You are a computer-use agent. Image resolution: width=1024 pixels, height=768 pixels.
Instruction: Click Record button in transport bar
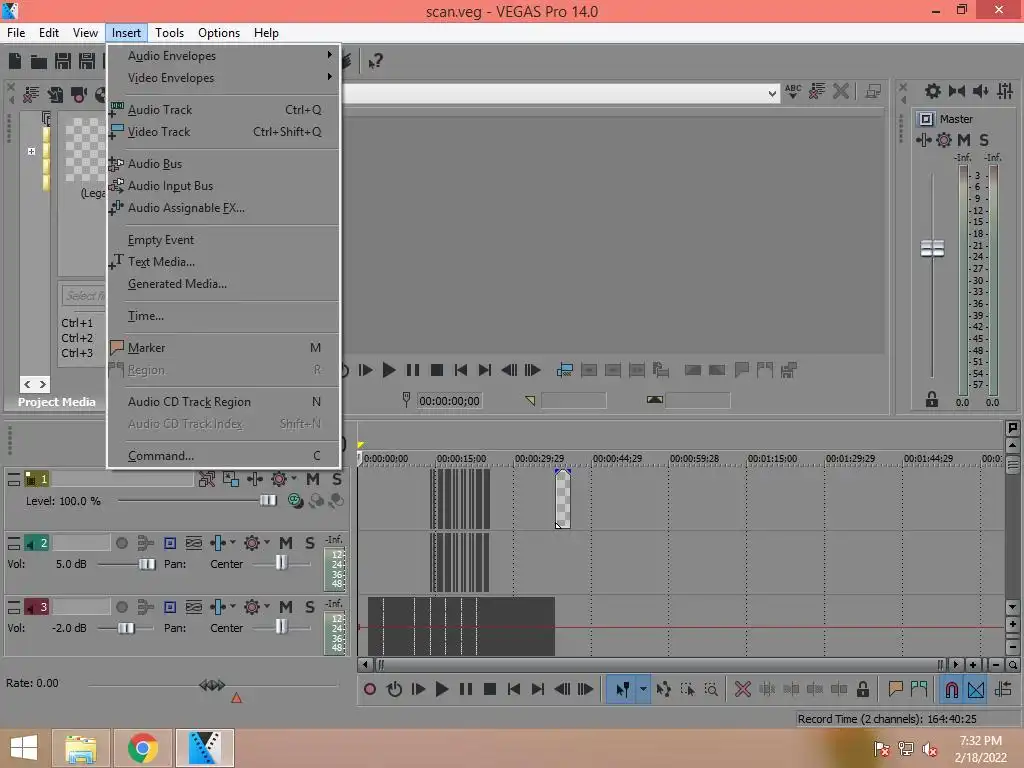pos(370,689)
